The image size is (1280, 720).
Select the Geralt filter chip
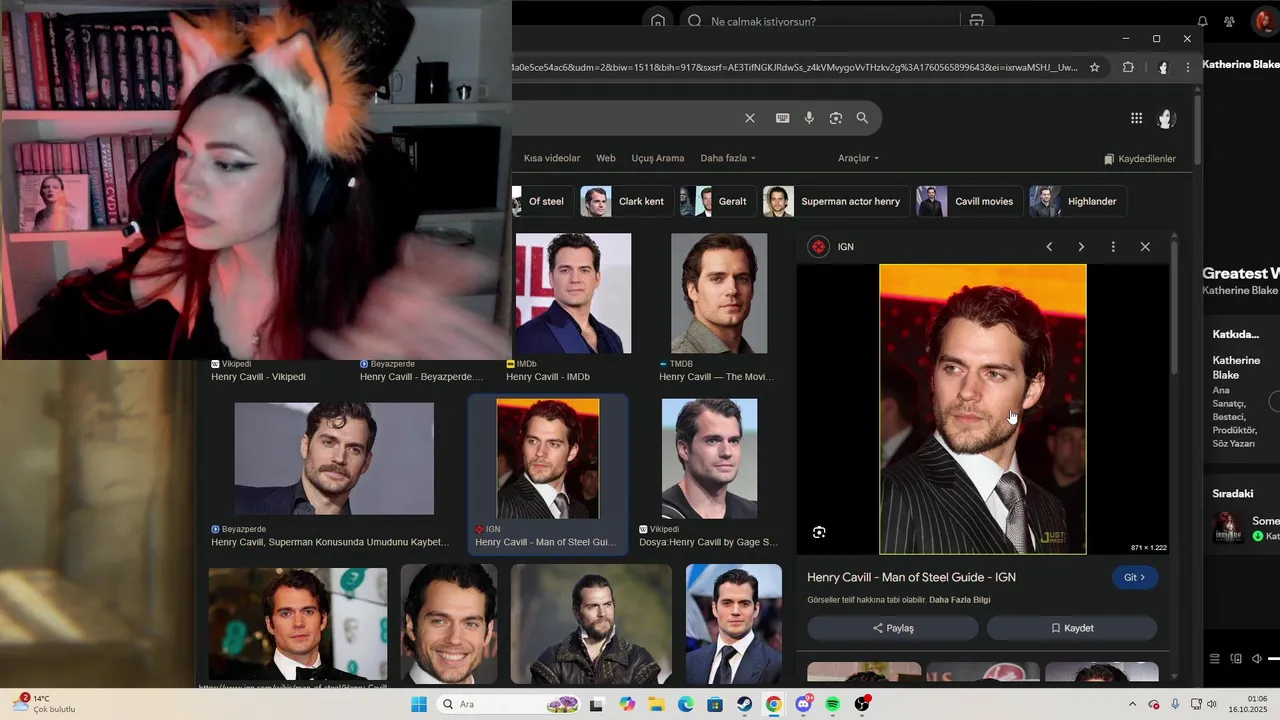pos(718,201)
